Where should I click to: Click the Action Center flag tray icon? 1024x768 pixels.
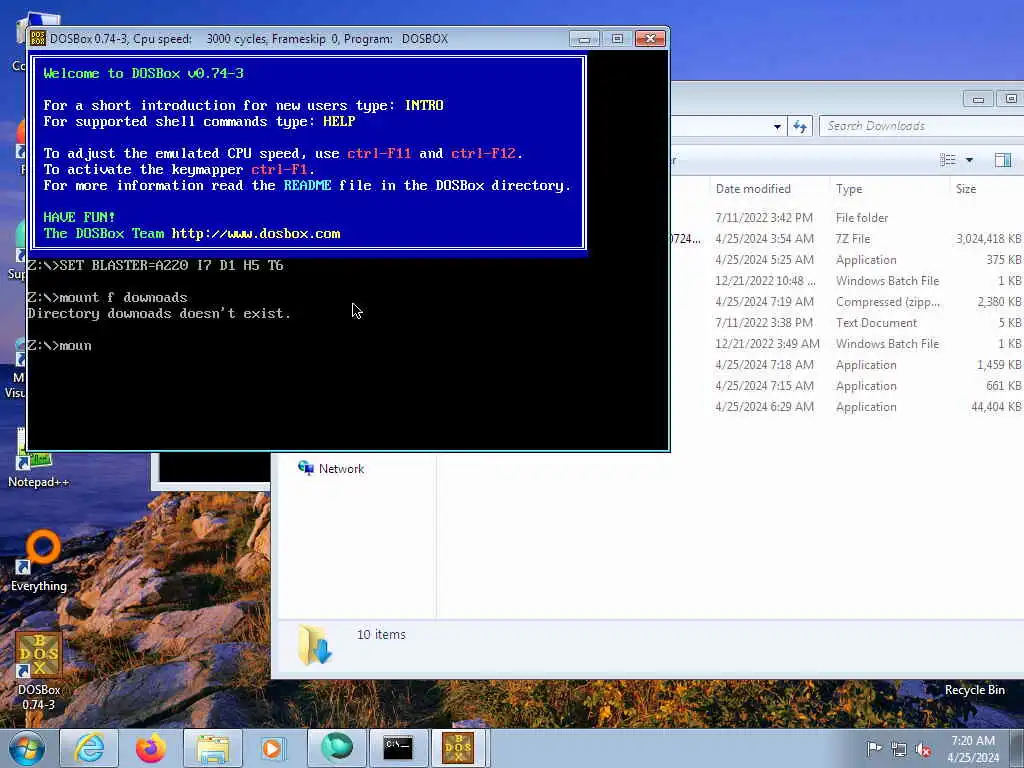(x=873, y=748)
